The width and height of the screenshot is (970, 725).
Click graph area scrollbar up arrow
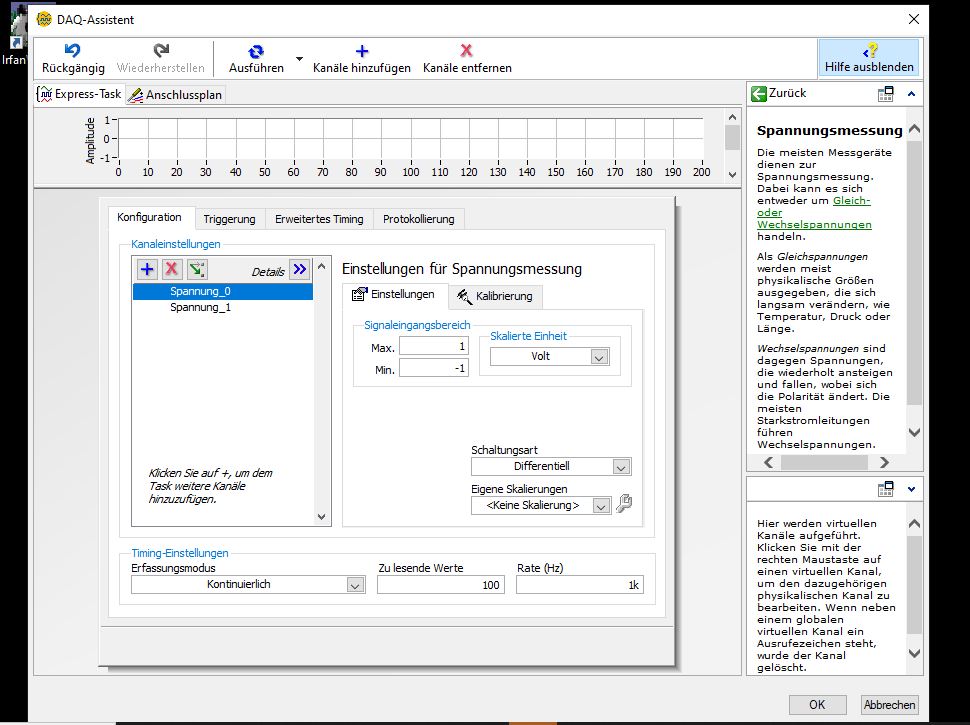point(732,118)
